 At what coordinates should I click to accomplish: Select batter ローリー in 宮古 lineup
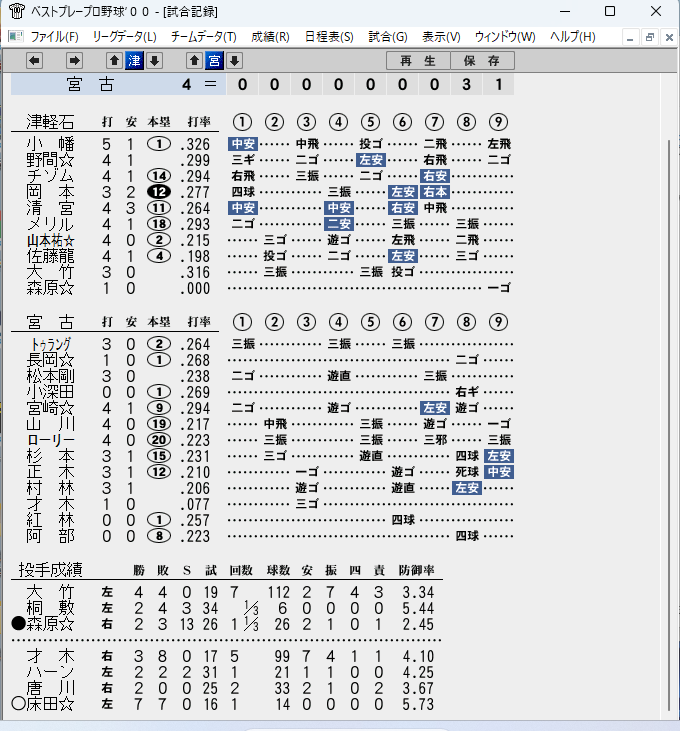50,440
